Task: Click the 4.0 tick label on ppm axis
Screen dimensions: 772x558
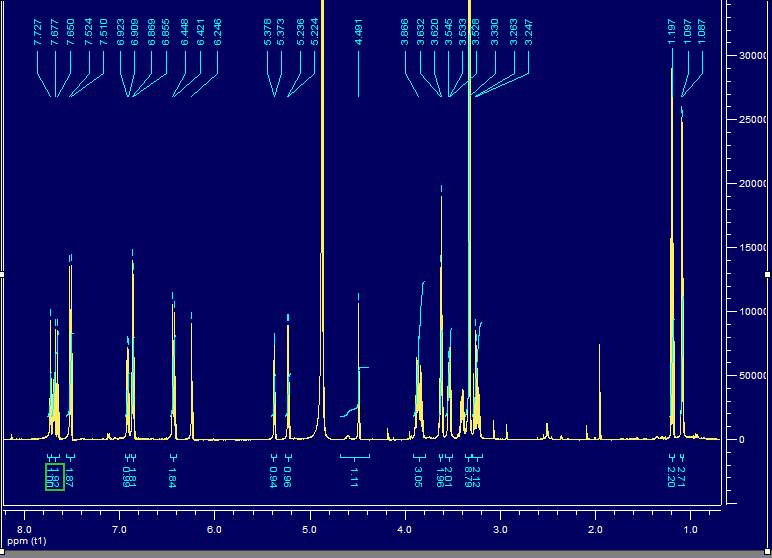Action: [x=405, y=530]
